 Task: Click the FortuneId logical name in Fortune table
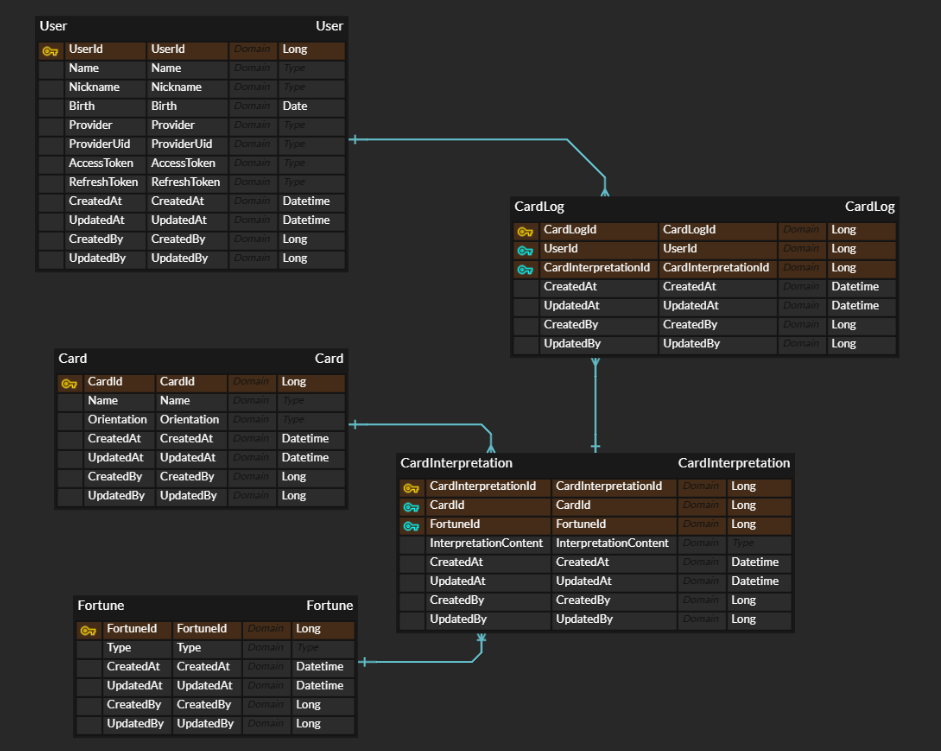click(137, 629)
